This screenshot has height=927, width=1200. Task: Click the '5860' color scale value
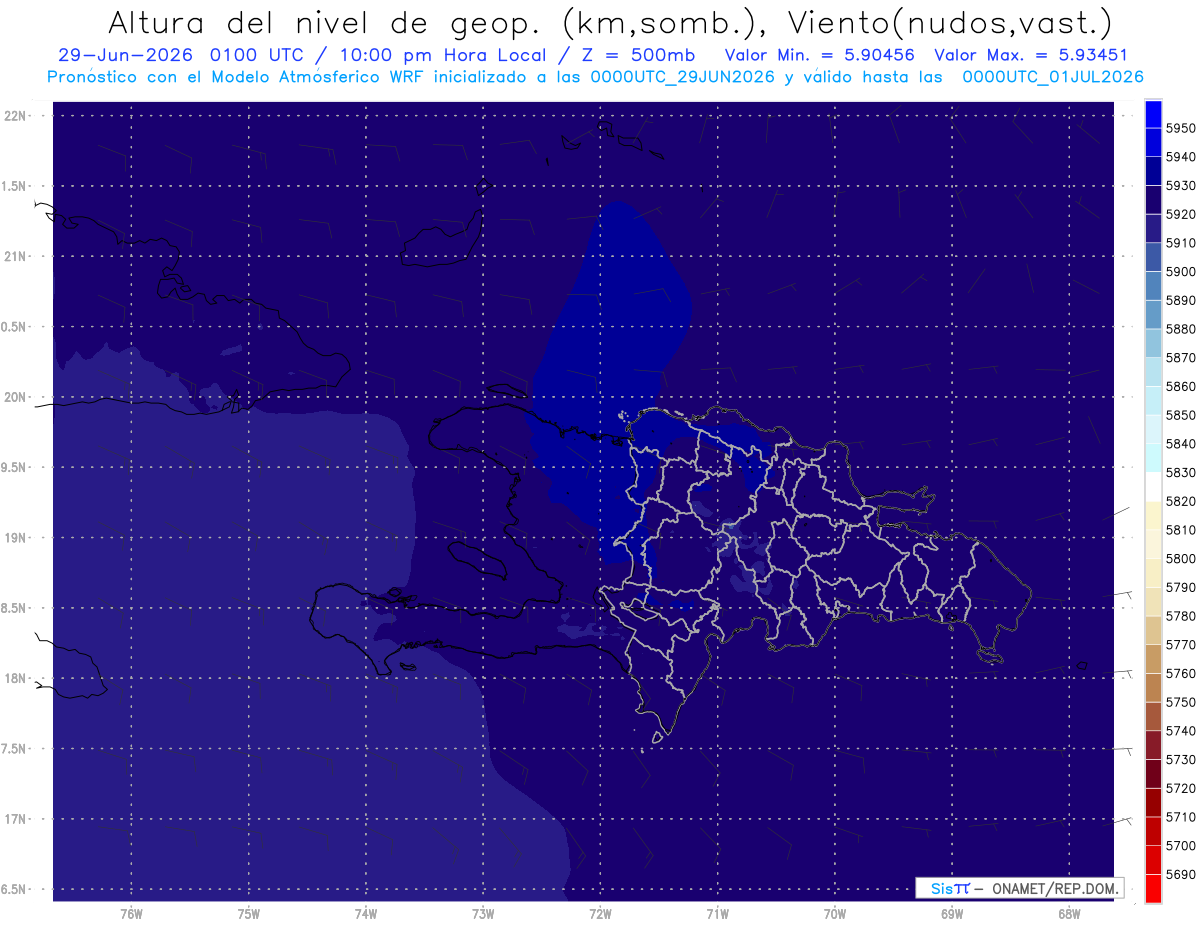(1181, 386)
